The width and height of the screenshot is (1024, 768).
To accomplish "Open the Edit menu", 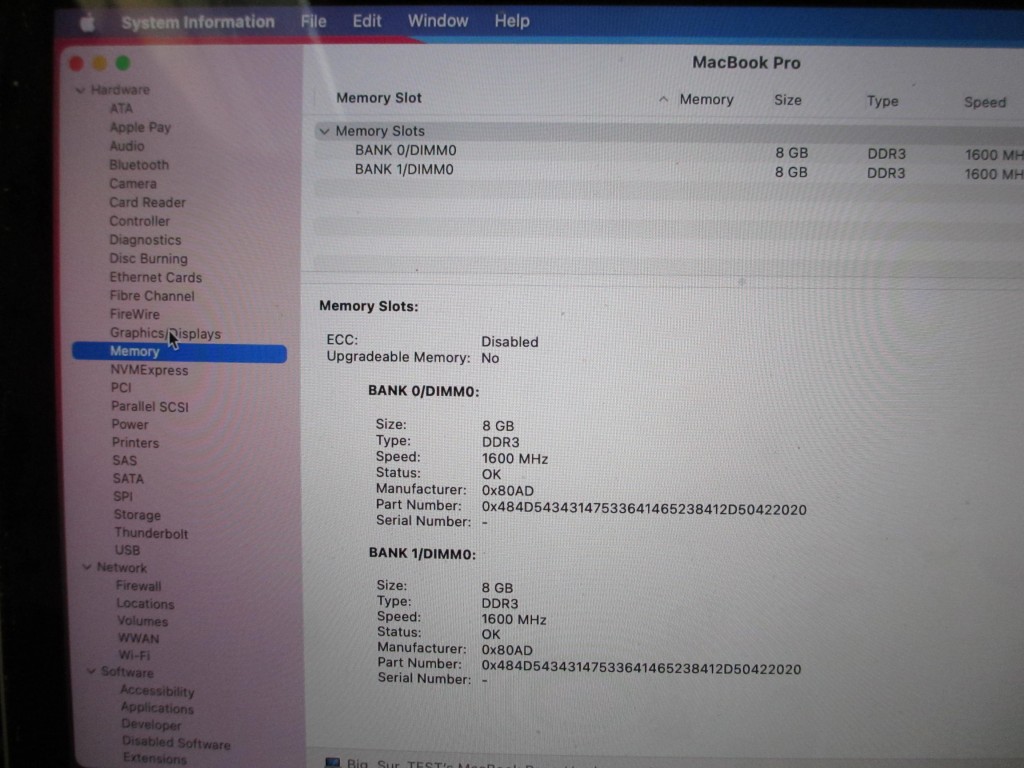I will (367, 22).
